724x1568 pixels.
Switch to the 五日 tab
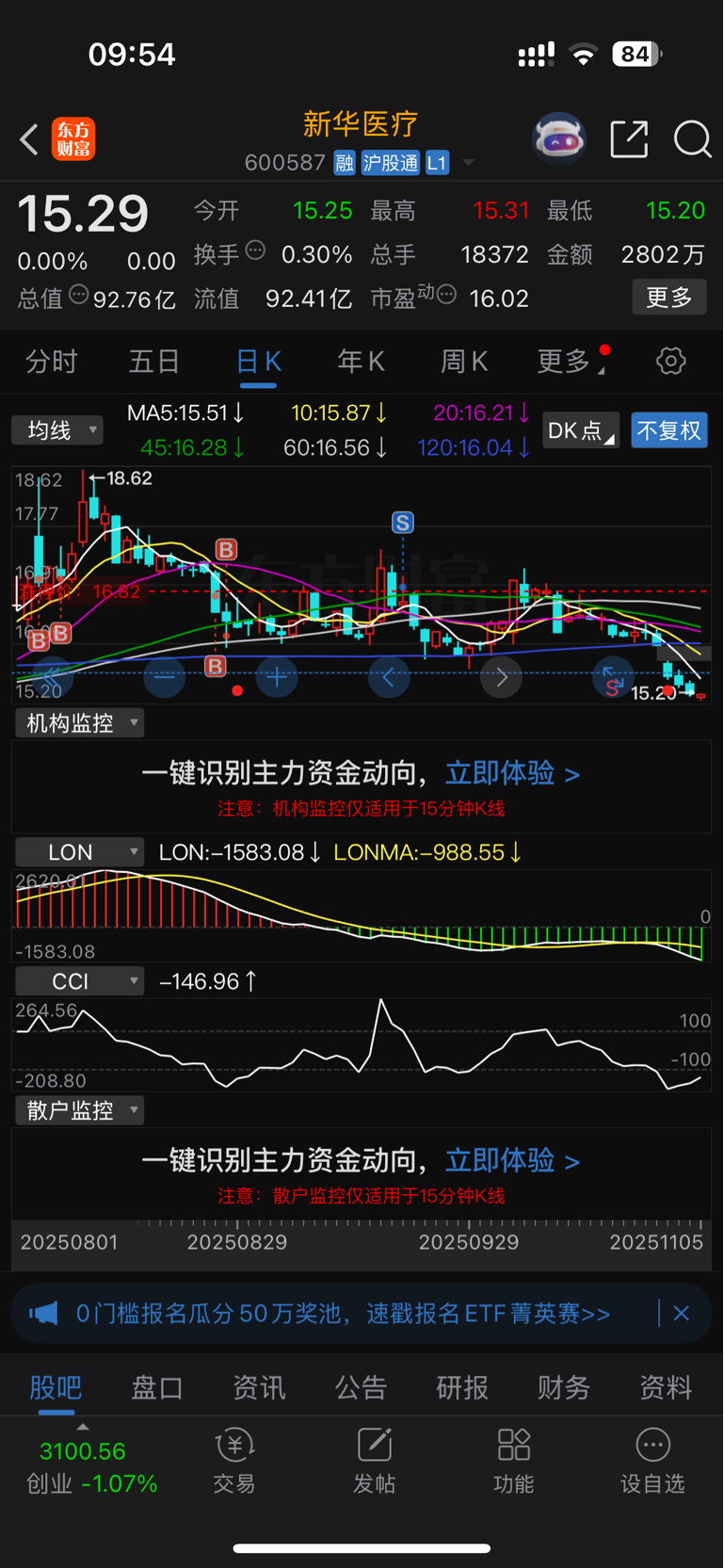(154, 361)
